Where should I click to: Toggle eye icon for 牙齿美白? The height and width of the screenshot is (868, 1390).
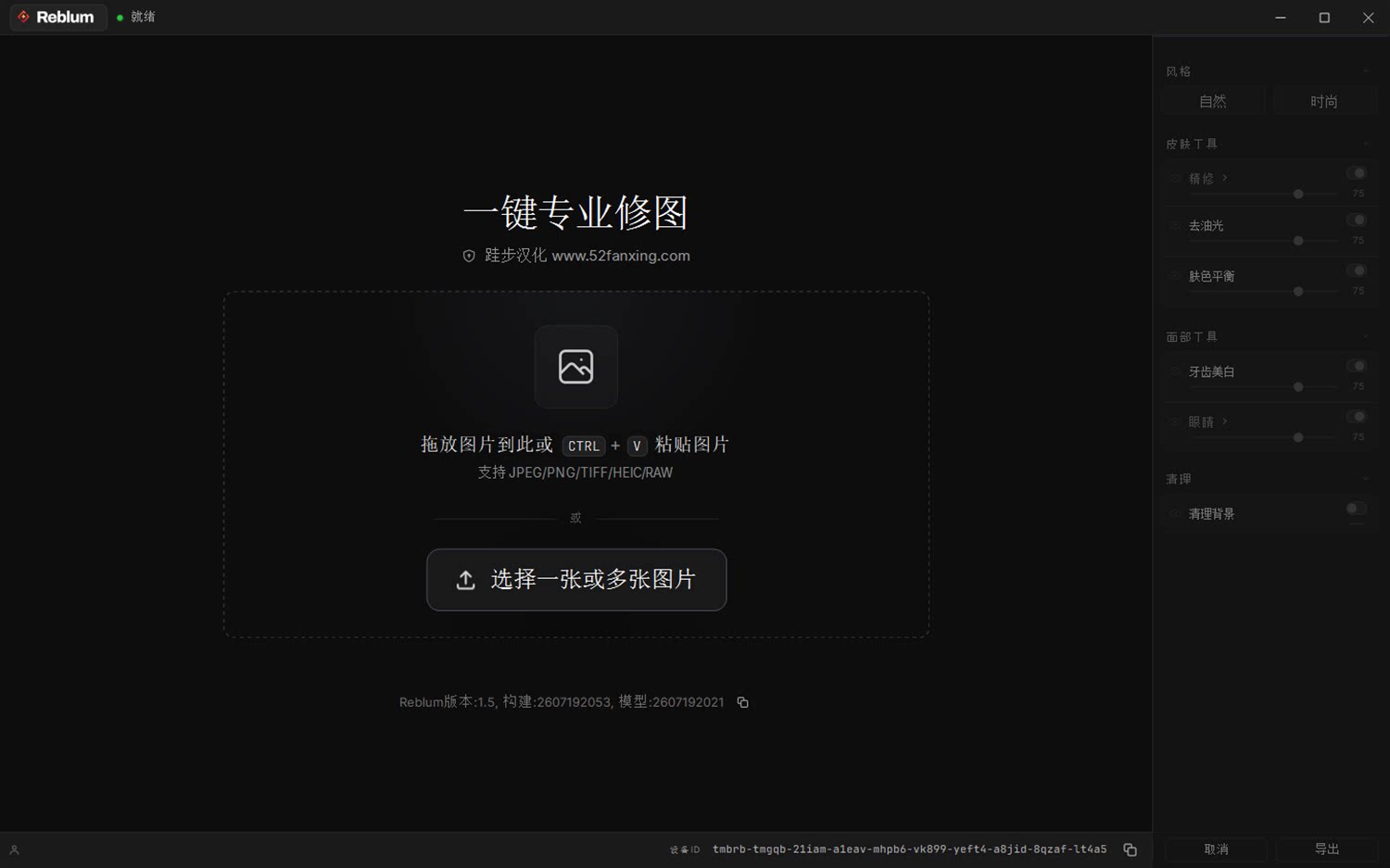1175,371
